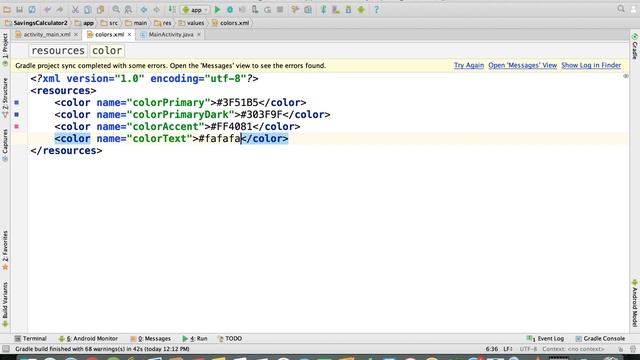
Task: Click the colorPrimaryDark gutter color swatch
Action: [x=17, y=114]
